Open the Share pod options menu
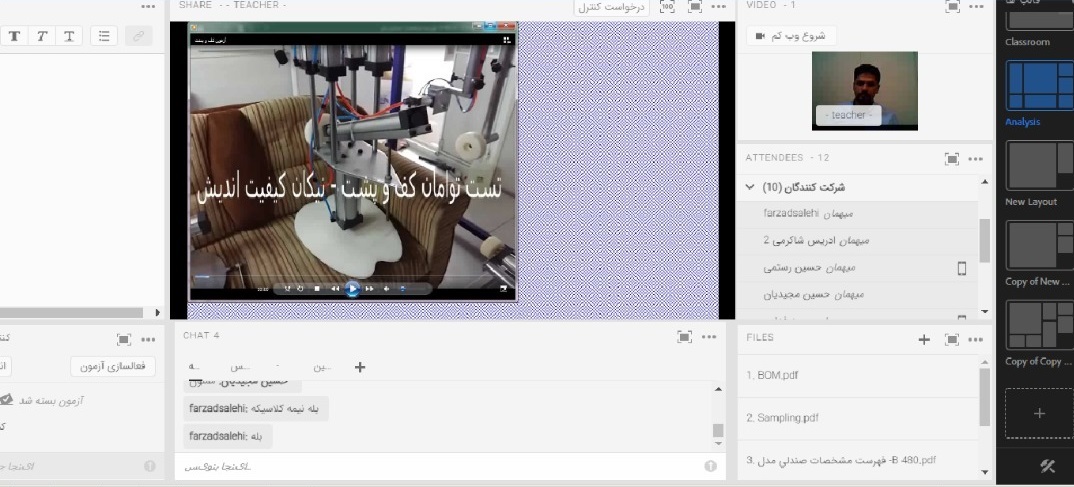This screenshot has width=1074, height=487. [718, 6]
